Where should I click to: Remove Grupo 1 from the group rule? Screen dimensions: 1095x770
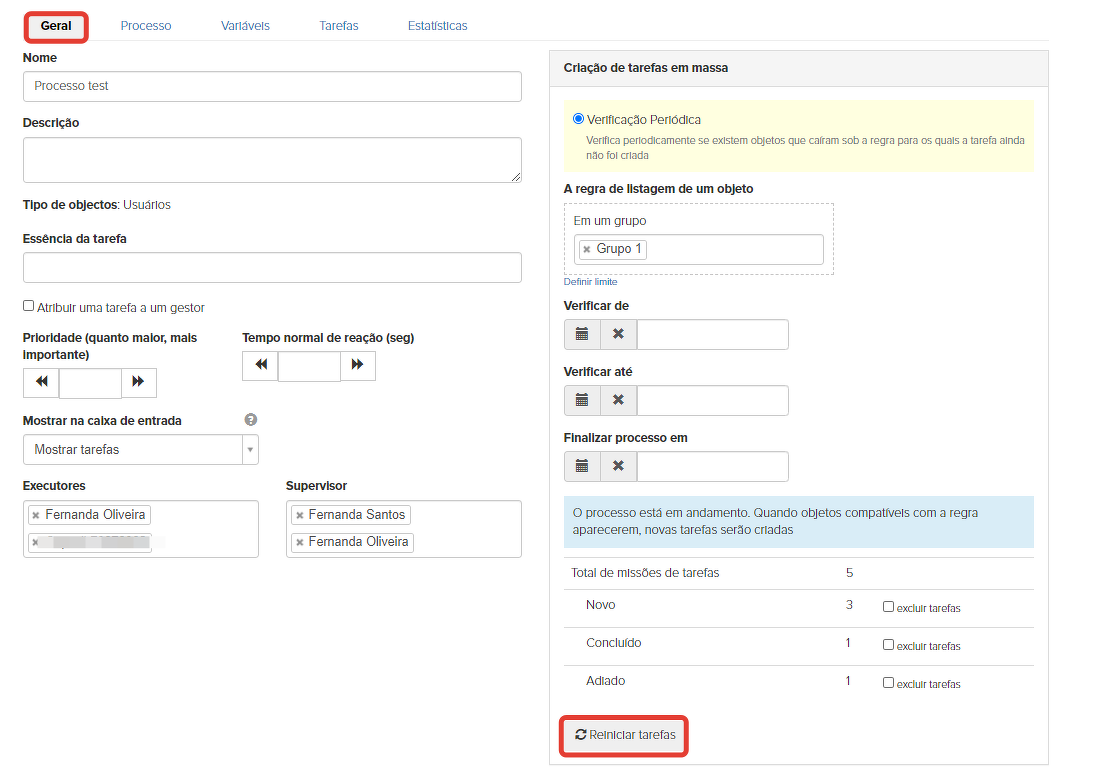587,250
